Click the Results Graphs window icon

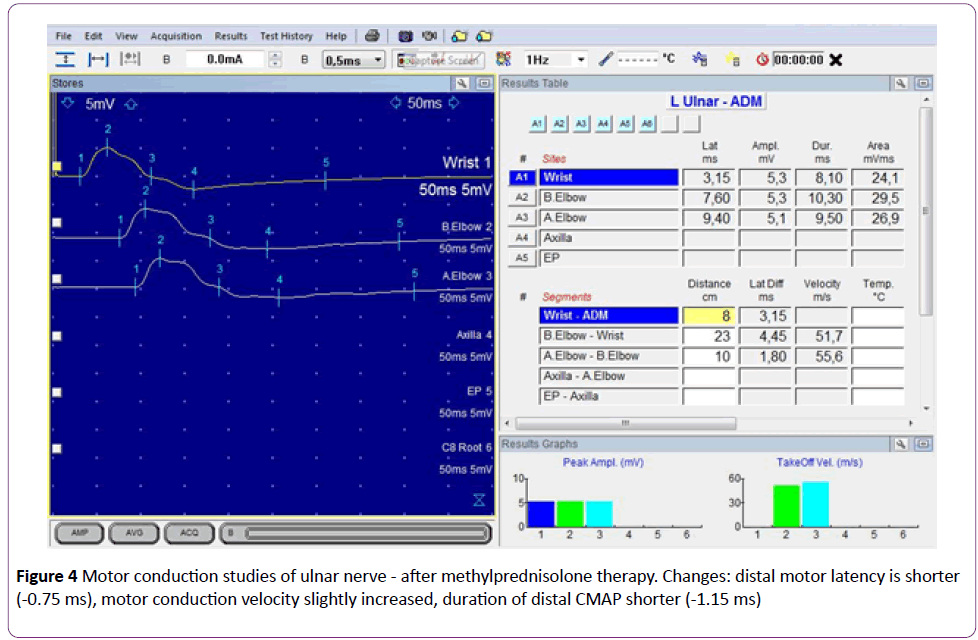[x=924, y=444]
